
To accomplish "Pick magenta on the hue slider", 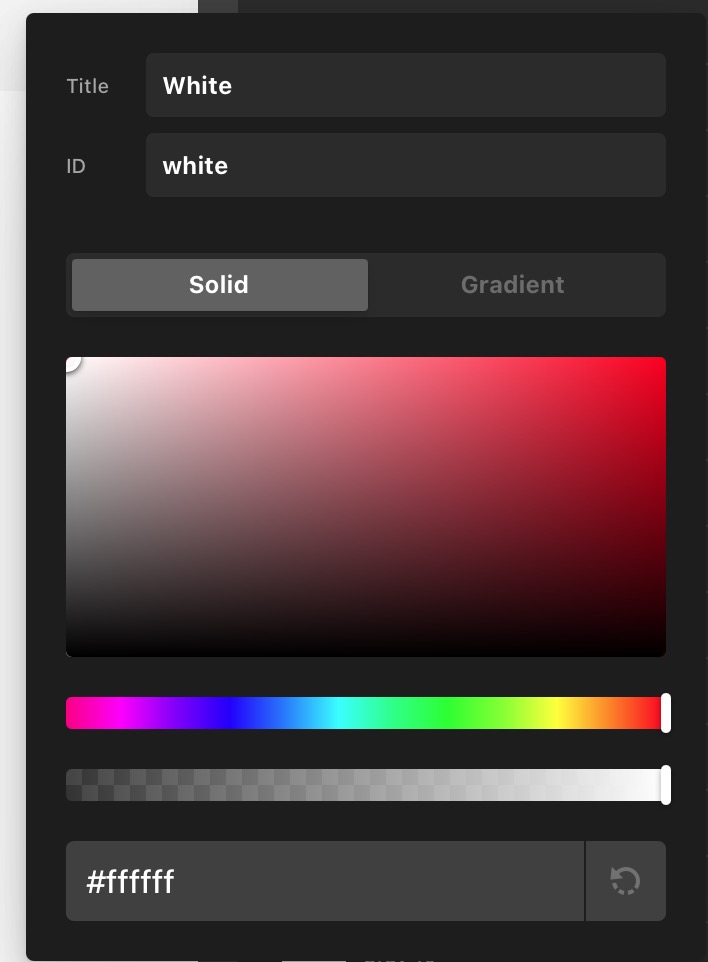I will (121, 713).
